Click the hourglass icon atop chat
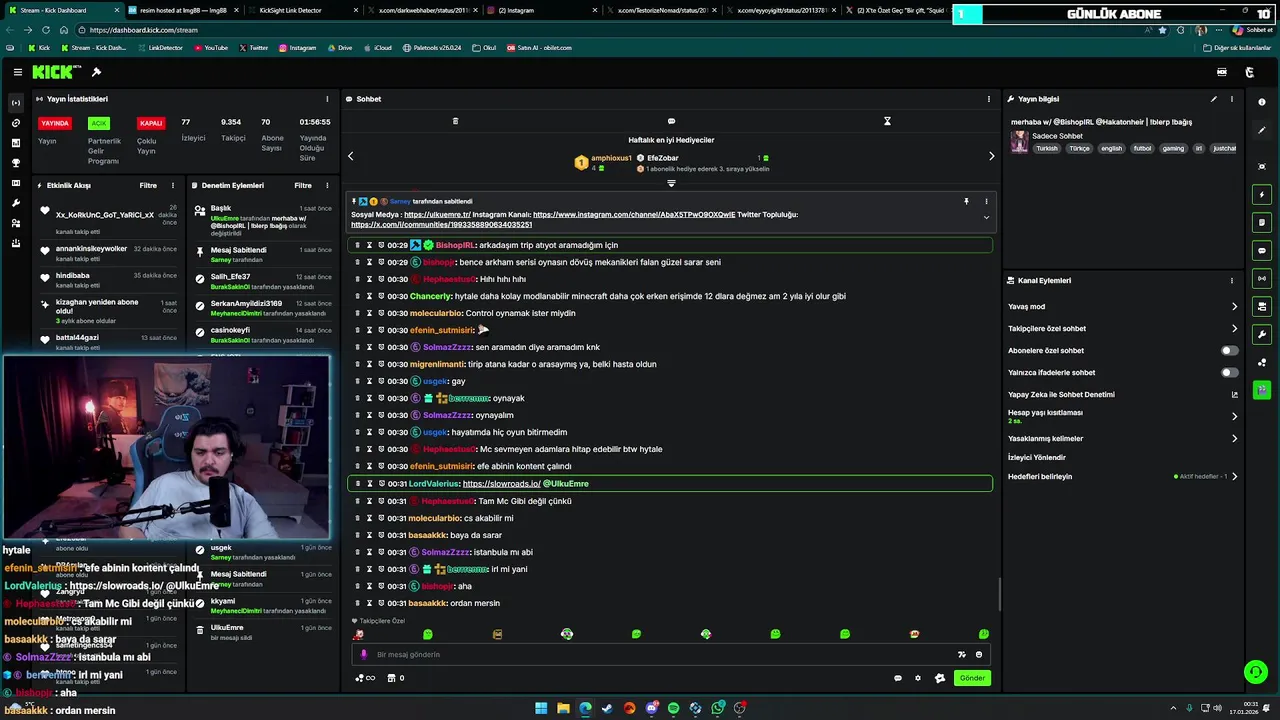The width and height of the screenshot is (1280, 720). click(x=887, y=121)
